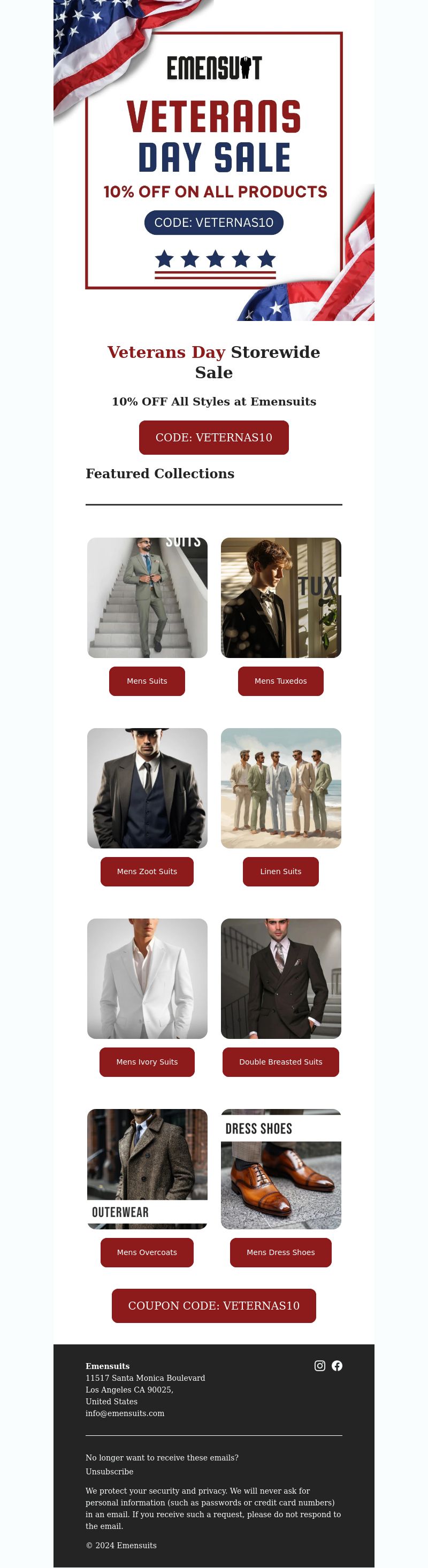Click the CODE: VETERNAS10 red button
The height and width of the screenshot is (1568, 428).
(x=213, y=437)
